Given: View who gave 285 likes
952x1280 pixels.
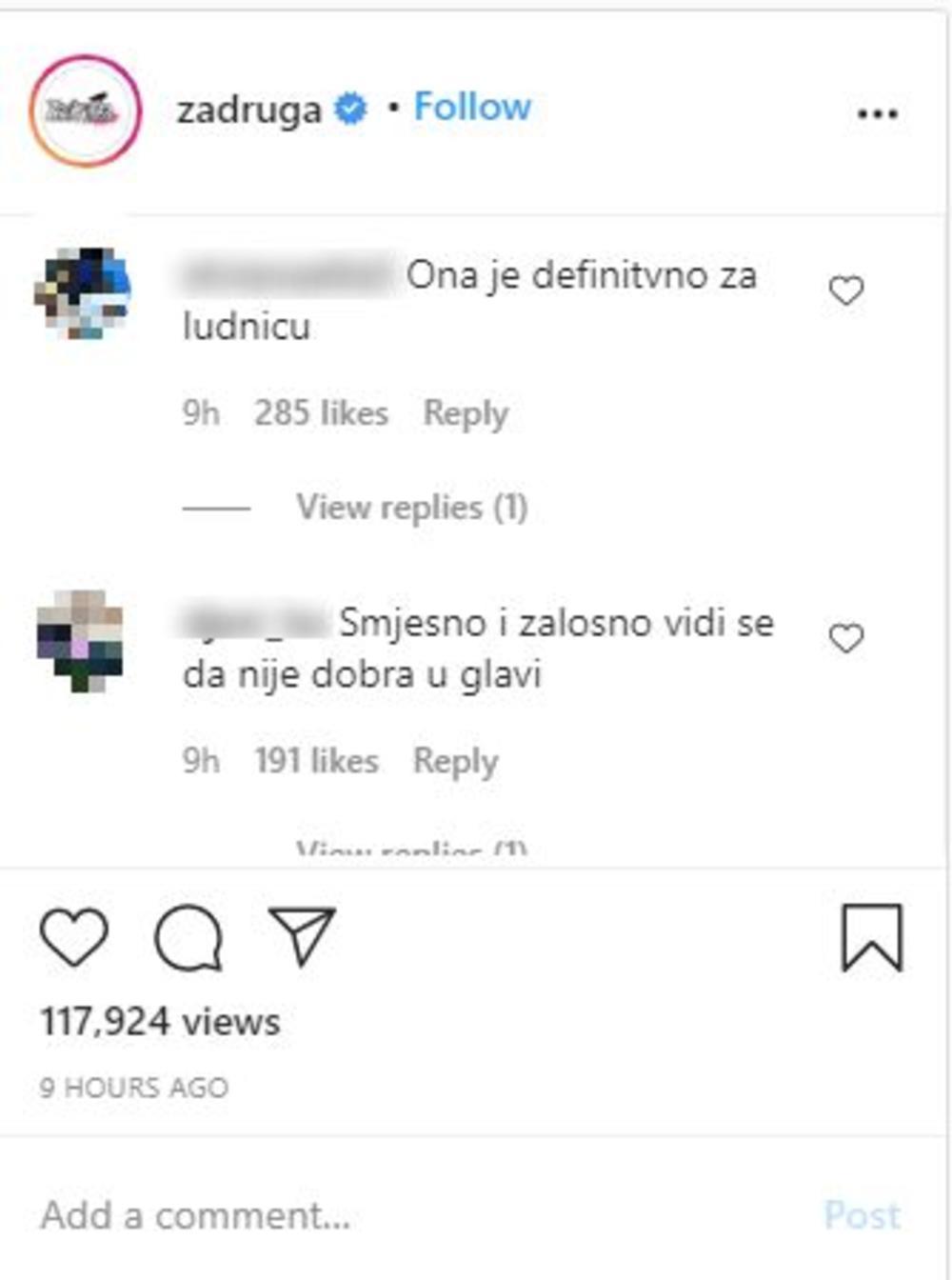Looking at the screenshot, I should [x=321, y=413].
